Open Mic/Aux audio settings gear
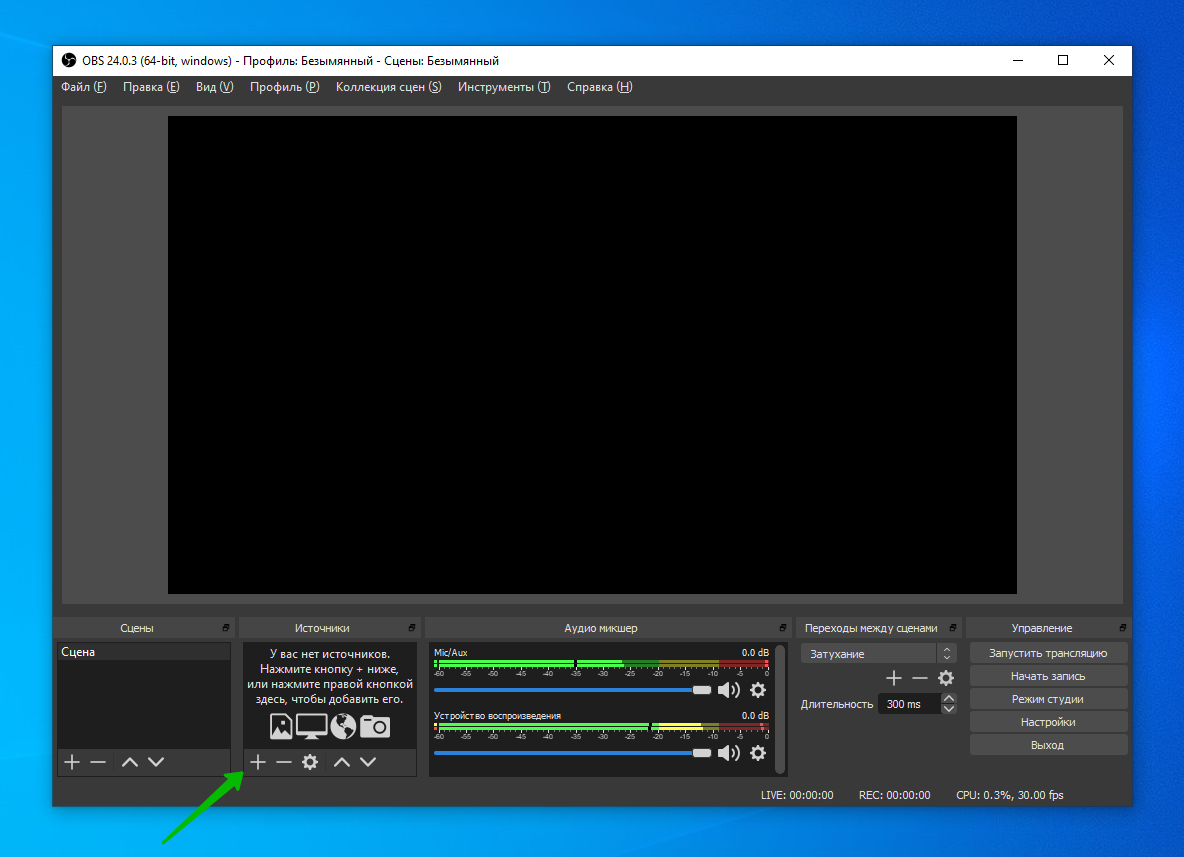The image size is (1184, 857). (x=758, y=690)
